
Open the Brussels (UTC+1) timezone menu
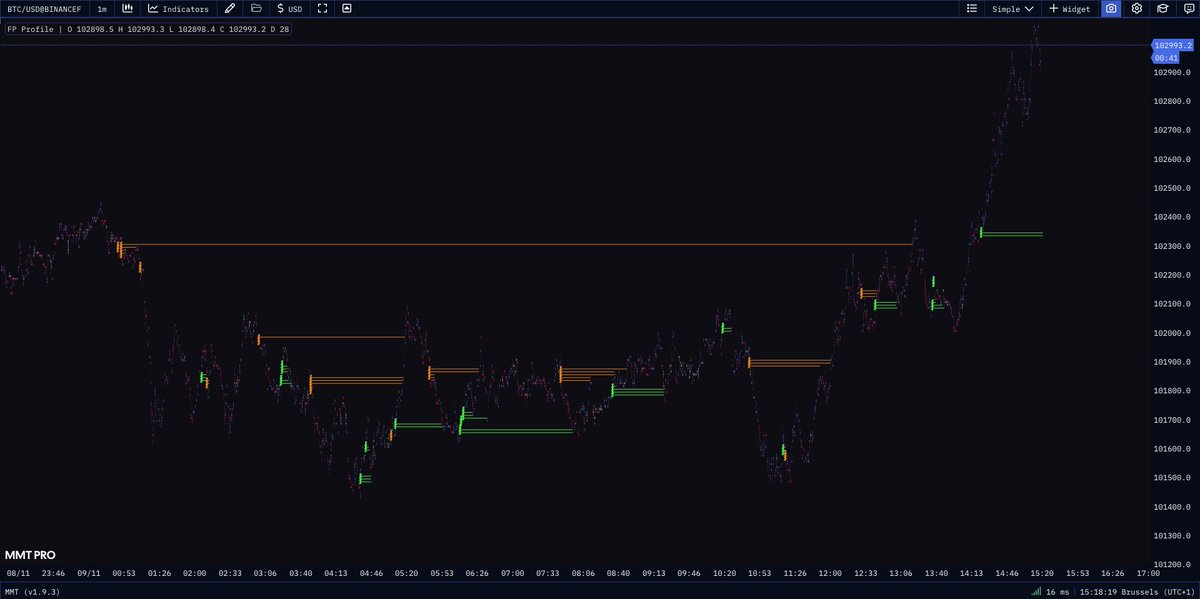pyautogui.click(x=1135, y=591)
